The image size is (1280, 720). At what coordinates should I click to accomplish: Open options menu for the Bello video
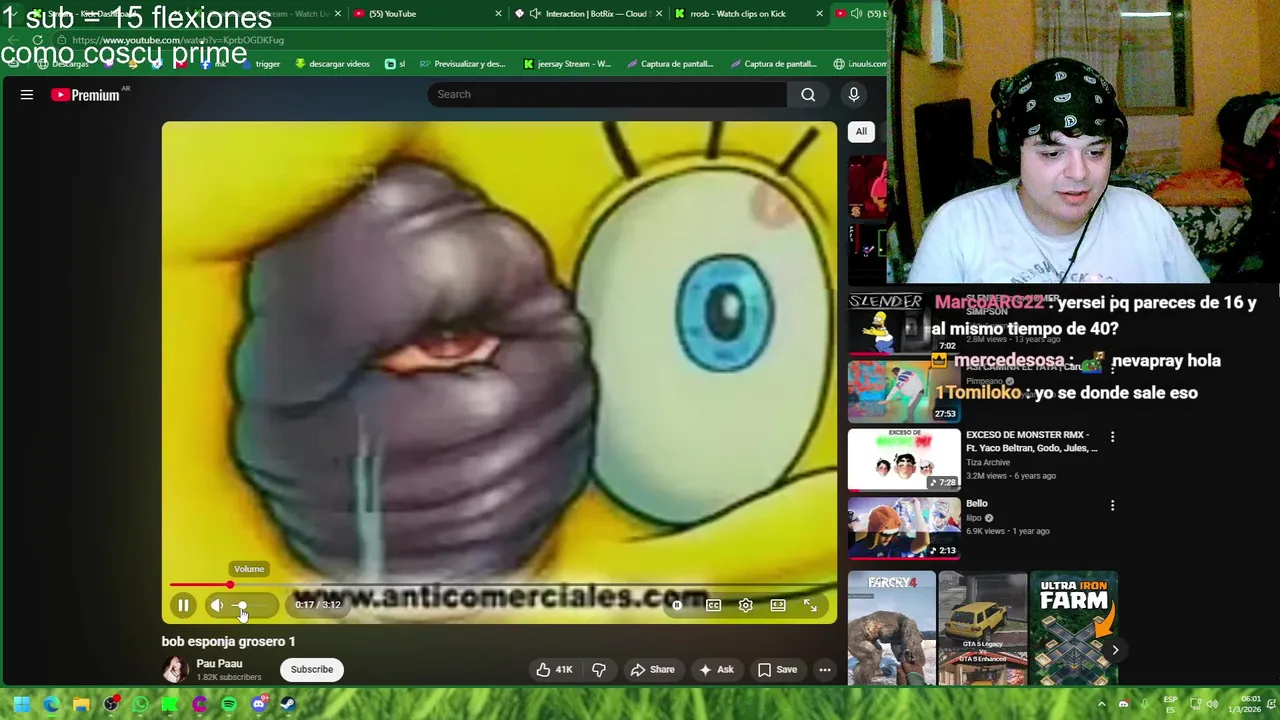pos(1112,506)
